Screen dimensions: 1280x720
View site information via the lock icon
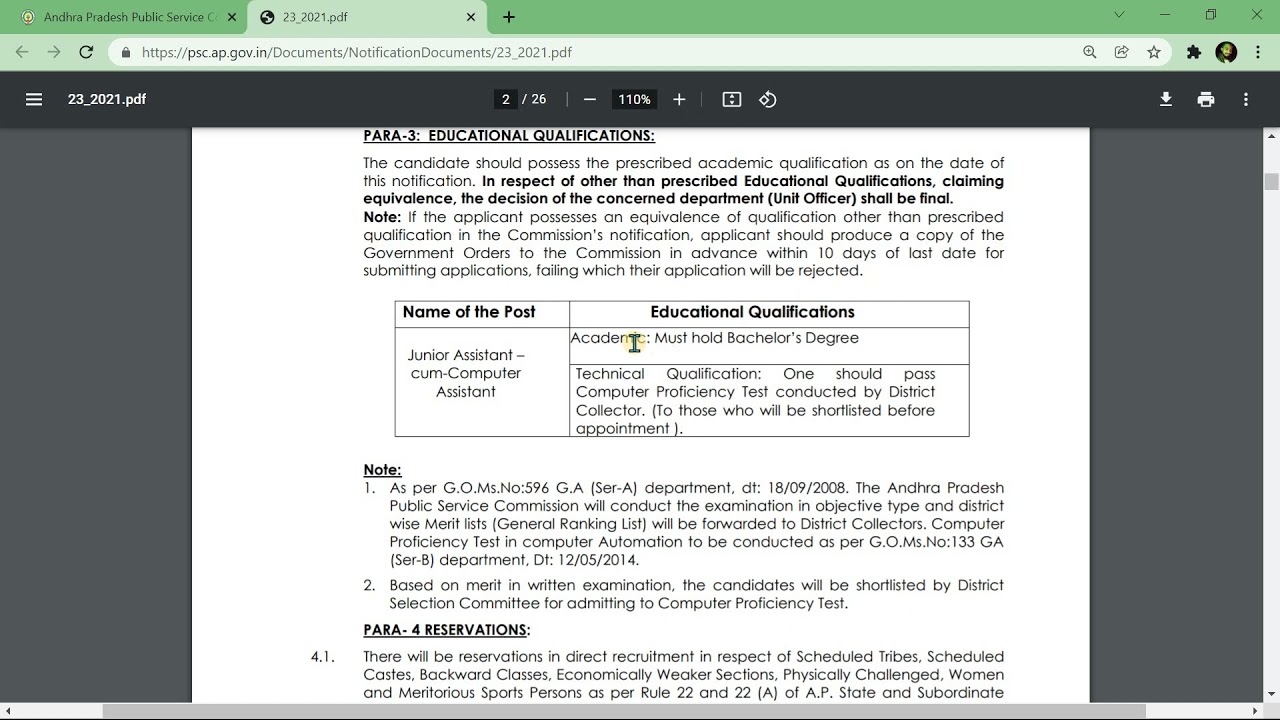[126, 53]
